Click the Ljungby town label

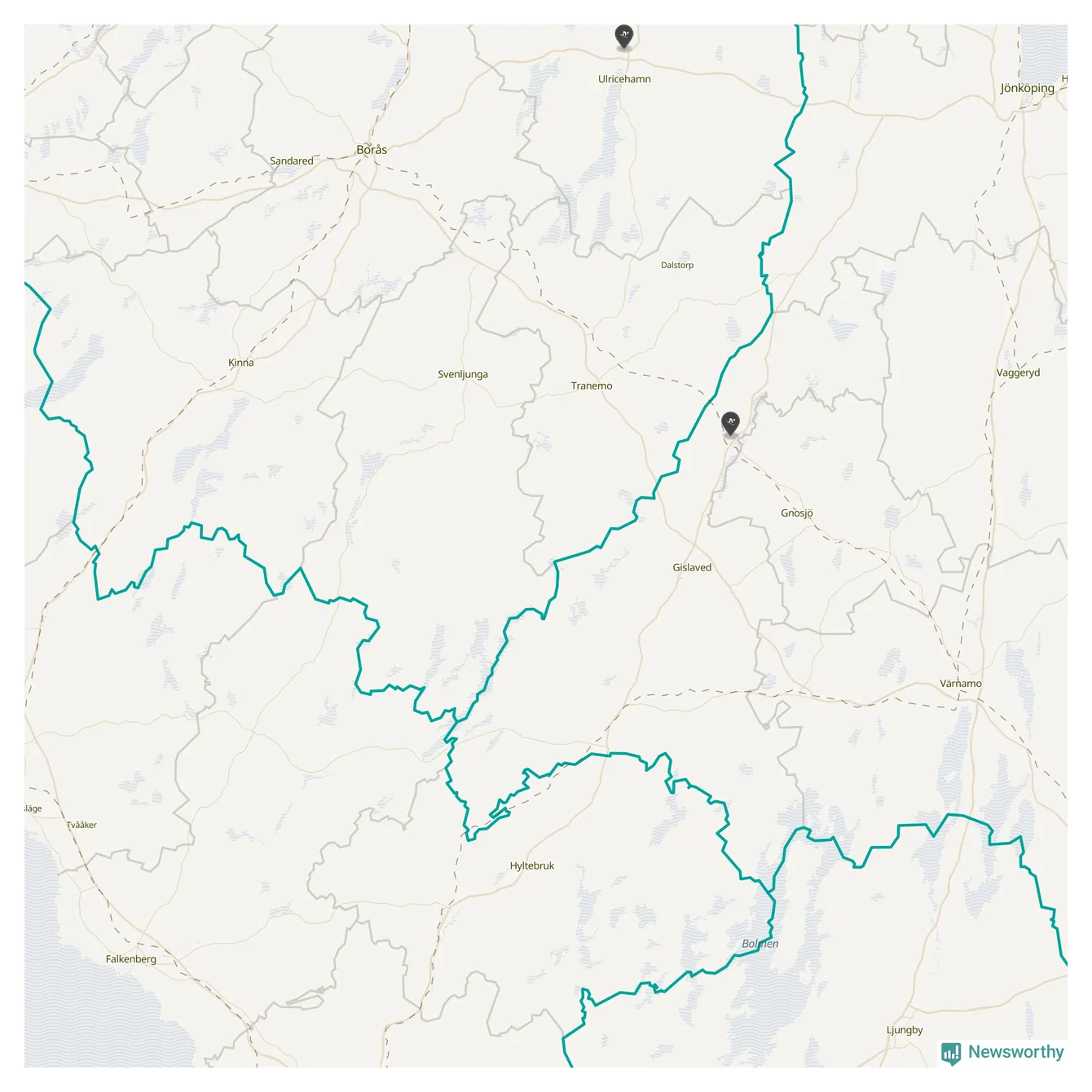(905, 1030)
